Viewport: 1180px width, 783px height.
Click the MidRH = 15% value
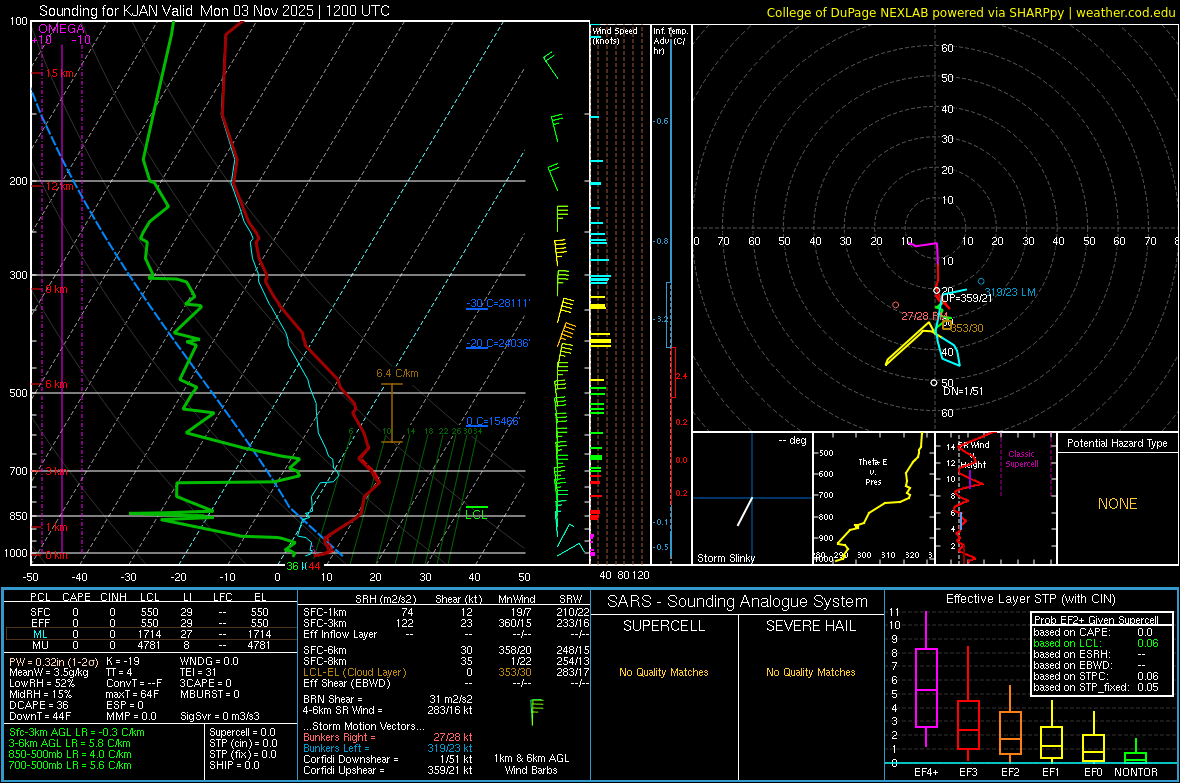coord(41,694)
